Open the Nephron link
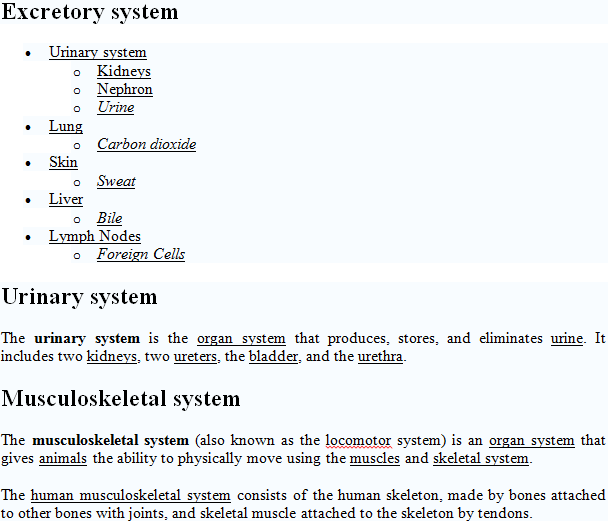Viewport: 609px width, 521px height. 125,89
